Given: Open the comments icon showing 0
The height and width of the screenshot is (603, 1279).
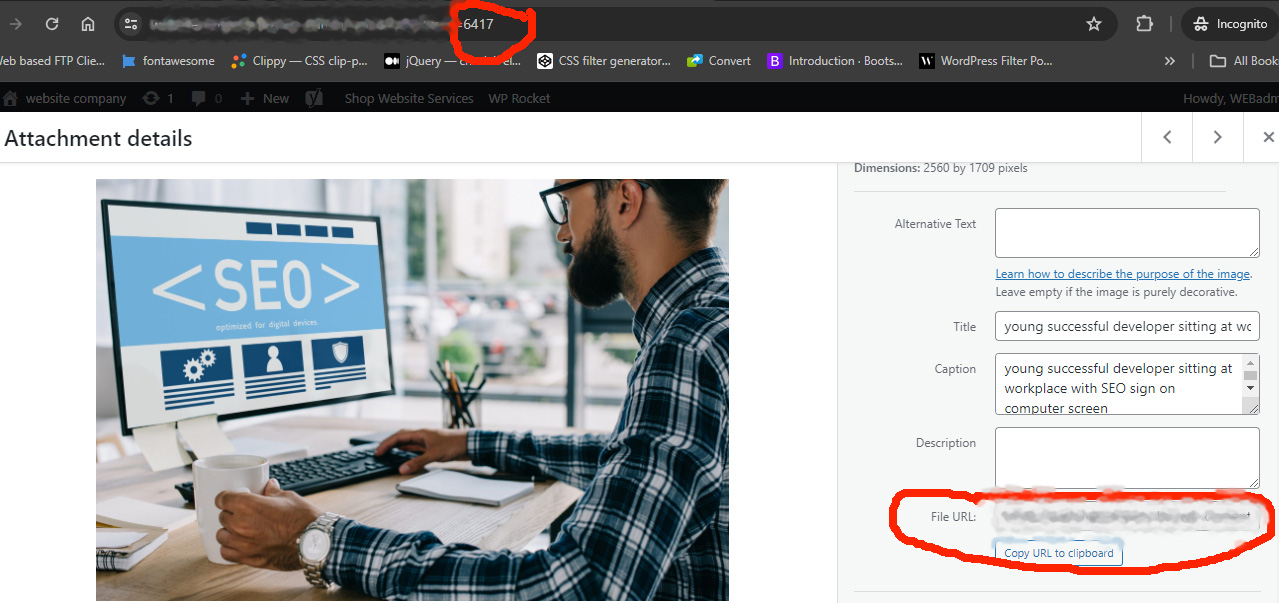Looking at the screenshot, I should pos(206,98).
